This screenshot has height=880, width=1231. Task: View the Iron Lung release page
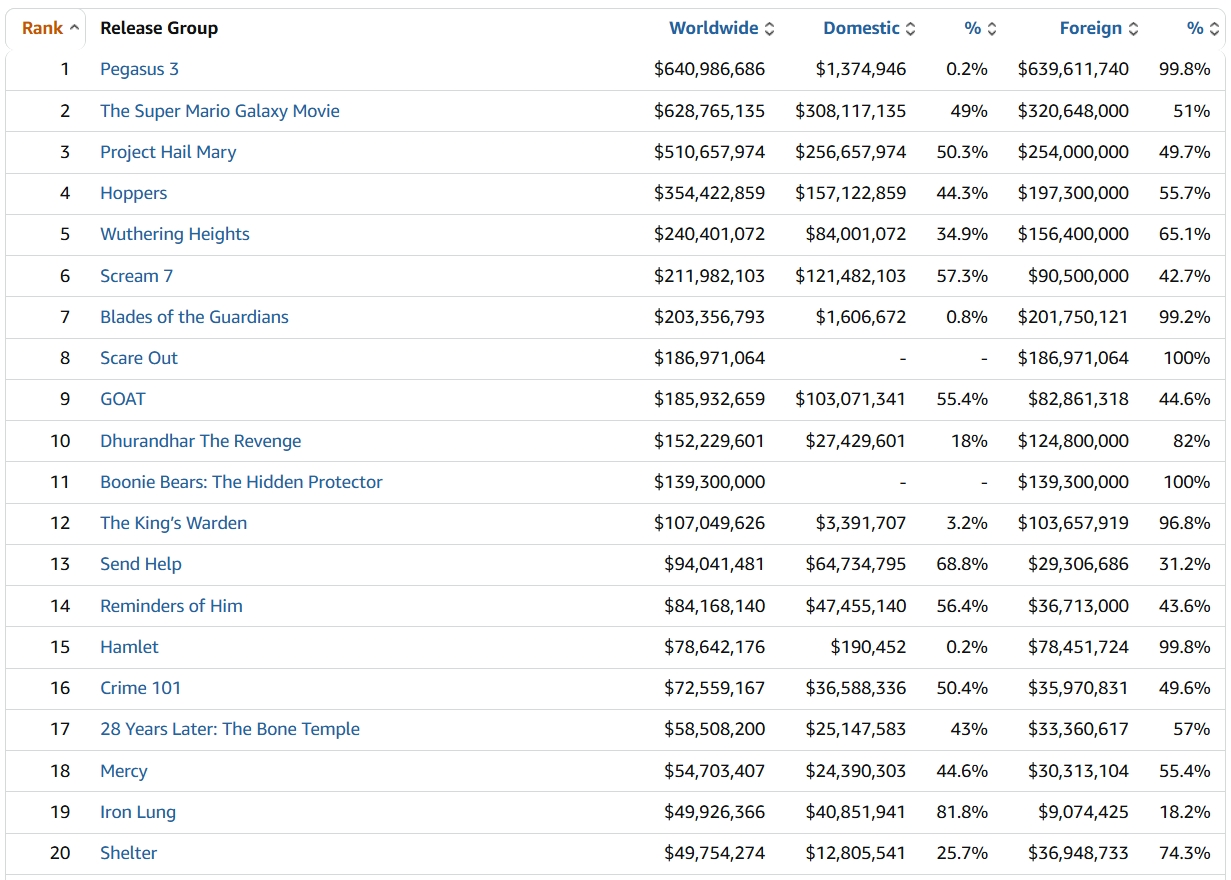pos(138,812)
